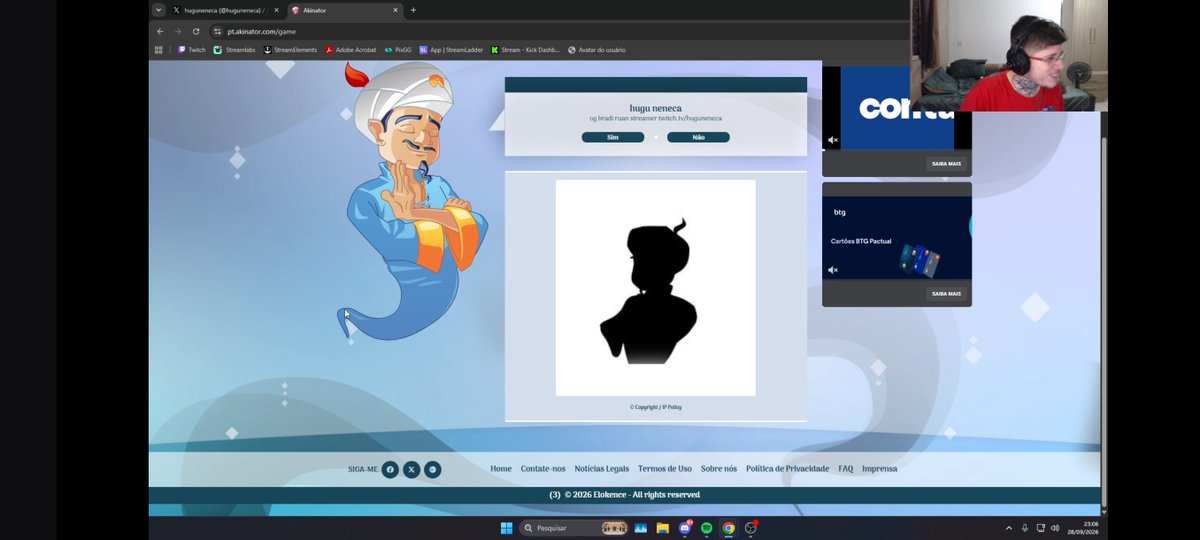Reload the Akinator page

pyautogui.click(x=196, y=31)
